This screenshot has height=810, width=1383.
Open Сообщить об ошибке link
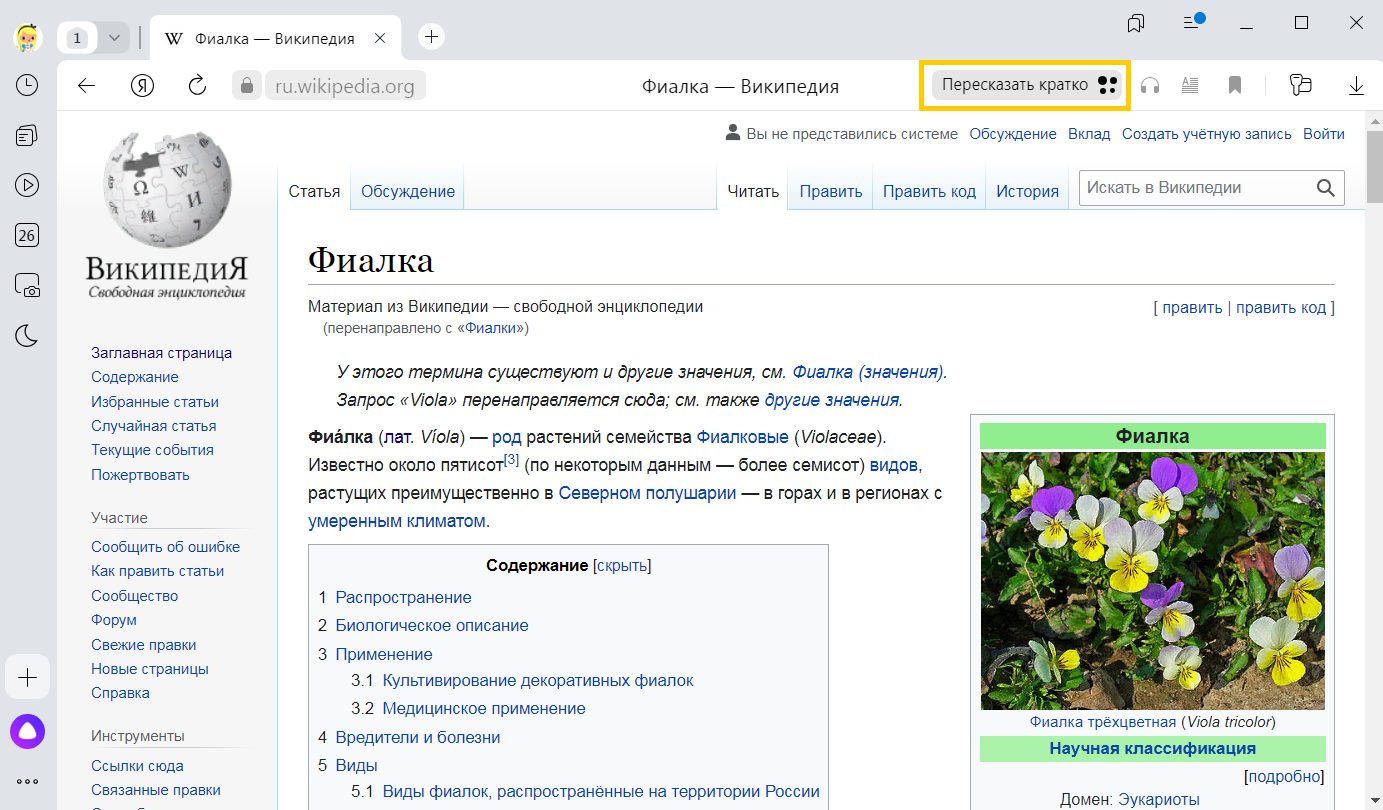(165, 547)
